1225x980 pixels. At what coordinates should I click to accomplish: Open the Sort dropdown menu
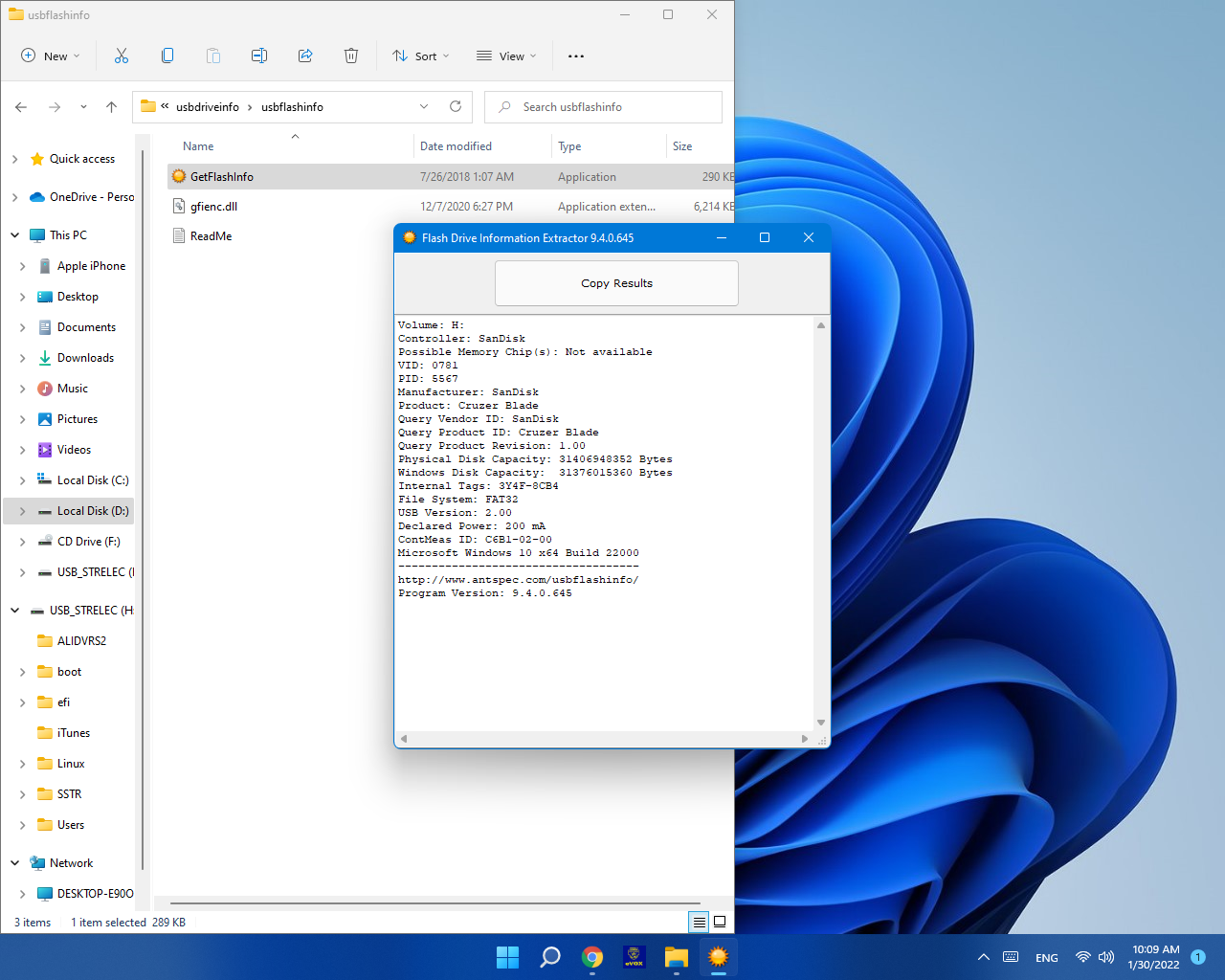point(420,56)
